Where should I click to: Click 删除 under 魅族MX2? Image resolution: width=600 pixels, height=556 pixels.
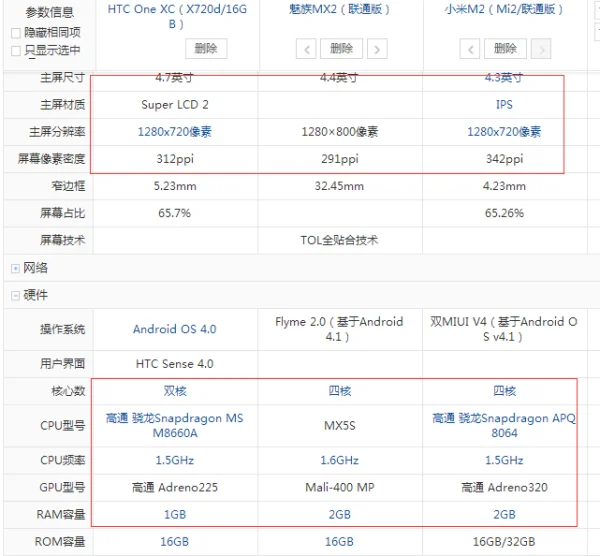pos(341,49)
